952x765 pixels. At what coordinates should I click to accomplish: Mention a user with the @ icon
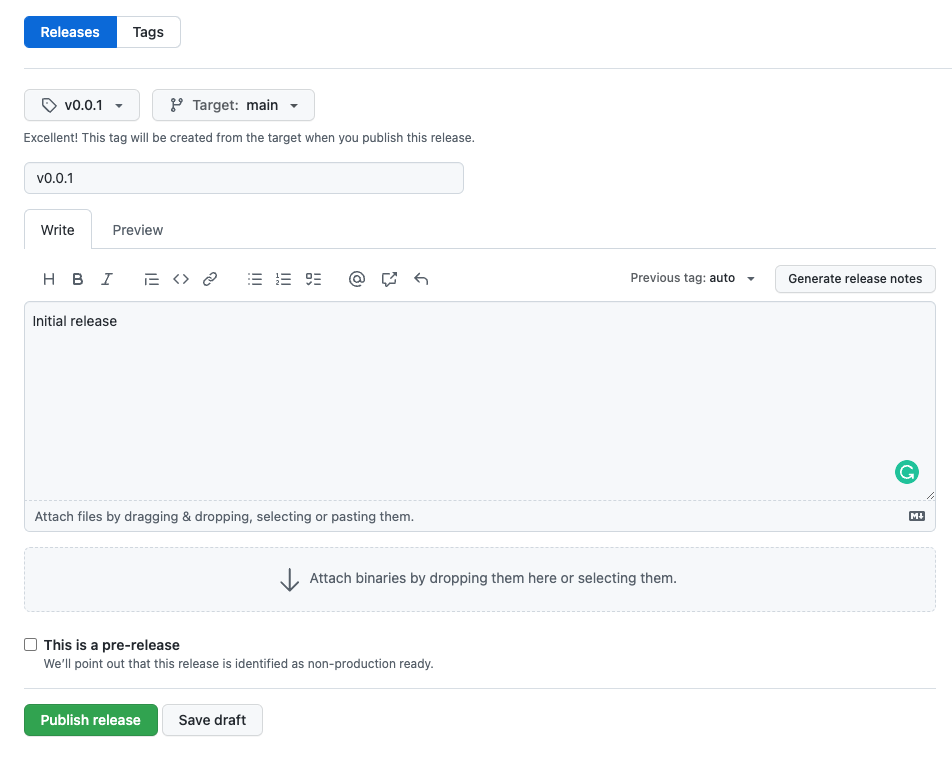[357, 279]
